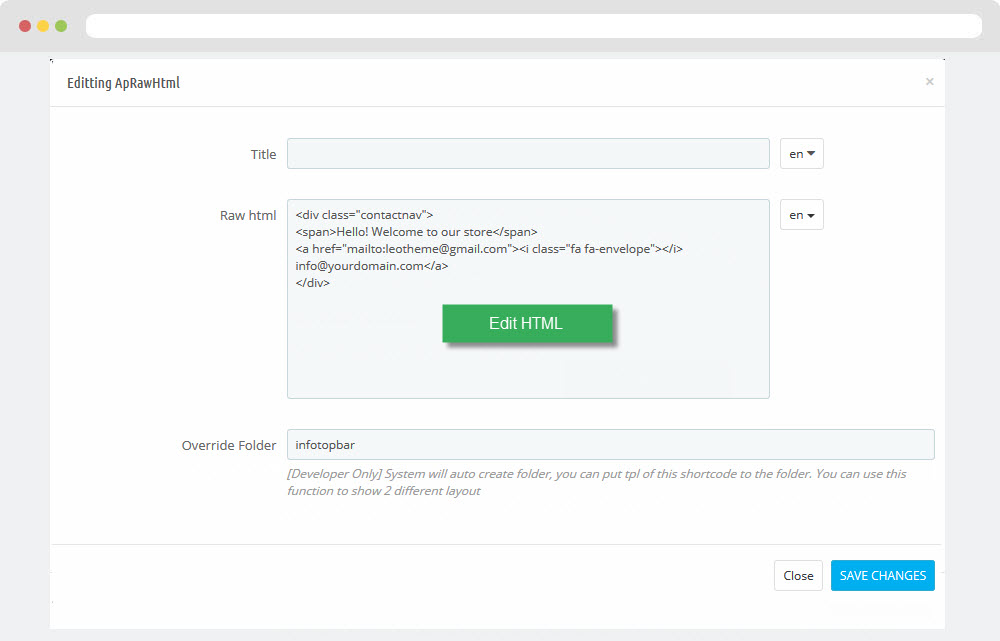The image size is (1000, 641).
Task: Click the red browser window dot
Action: pyautogui.click(x=25, y=26)
